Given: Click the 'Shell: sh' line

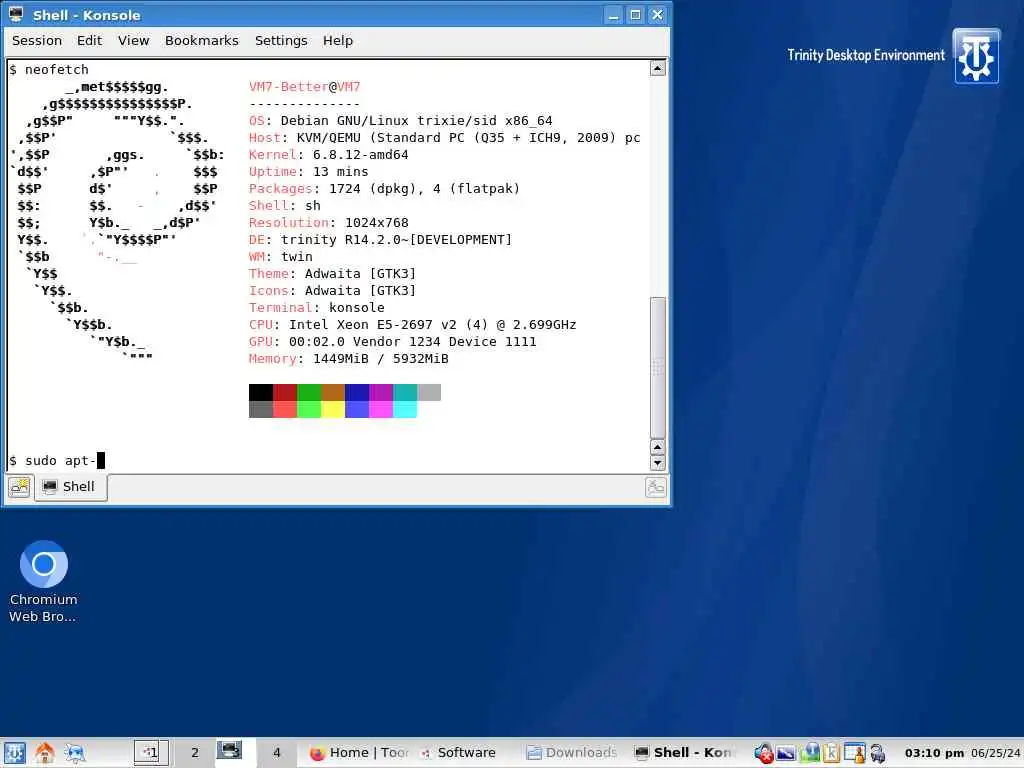Looking at the screenshot, I should (285, 205).
